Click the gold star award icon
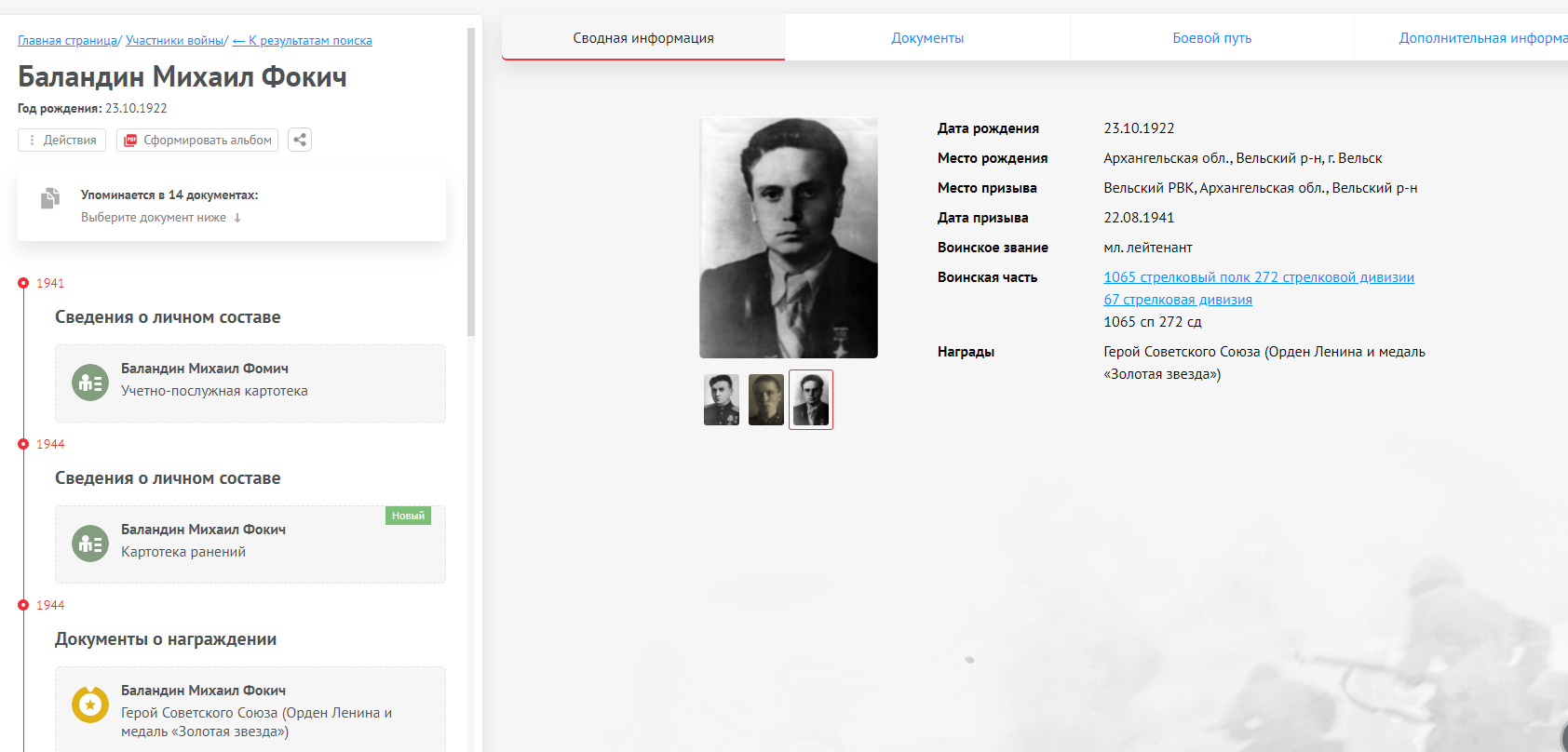Image resolution: width=1568 pixels, height=752 pixels. click(90, 705)
